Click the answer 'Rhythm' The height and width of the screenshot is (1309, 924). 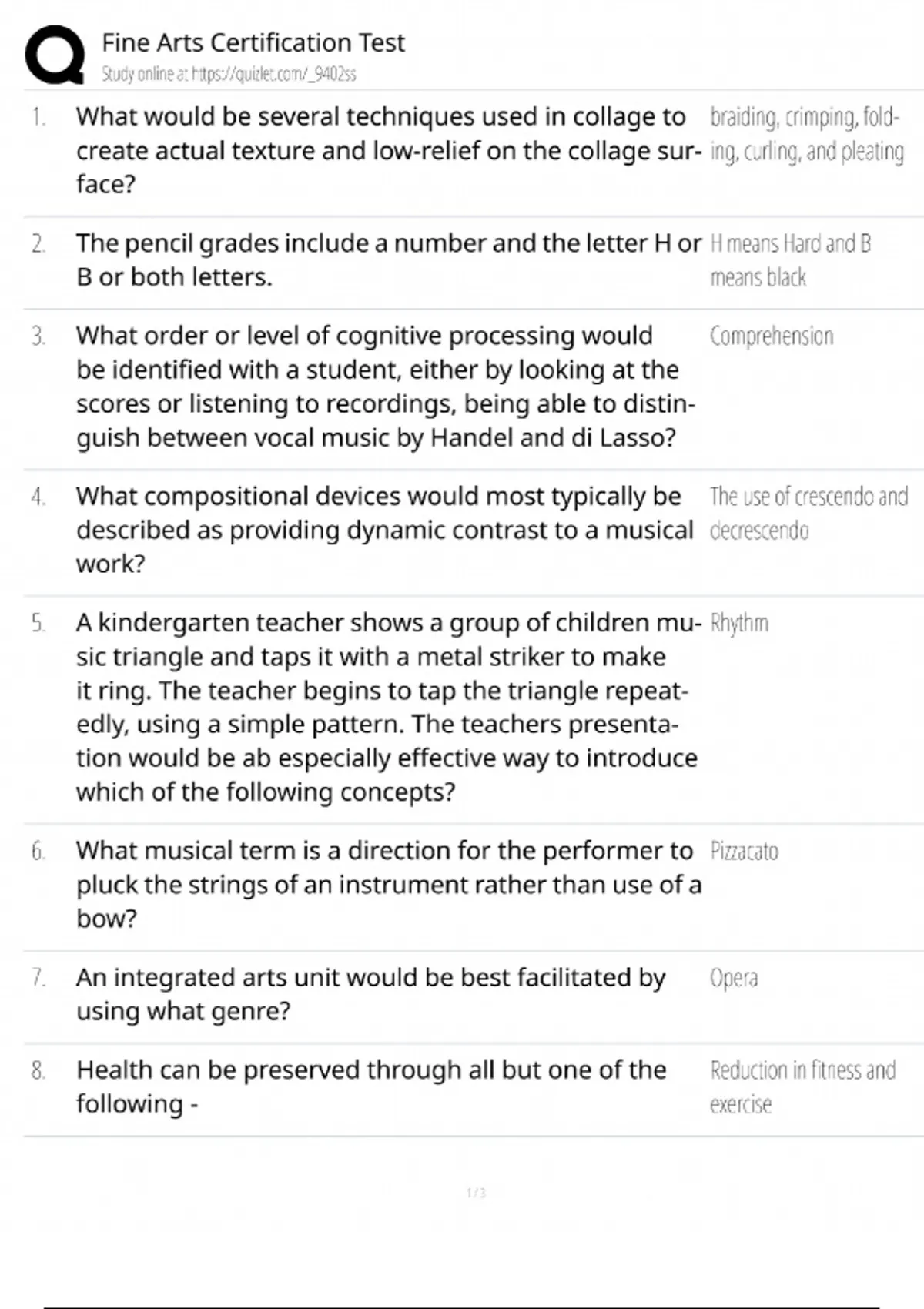[x=739, y=623]
